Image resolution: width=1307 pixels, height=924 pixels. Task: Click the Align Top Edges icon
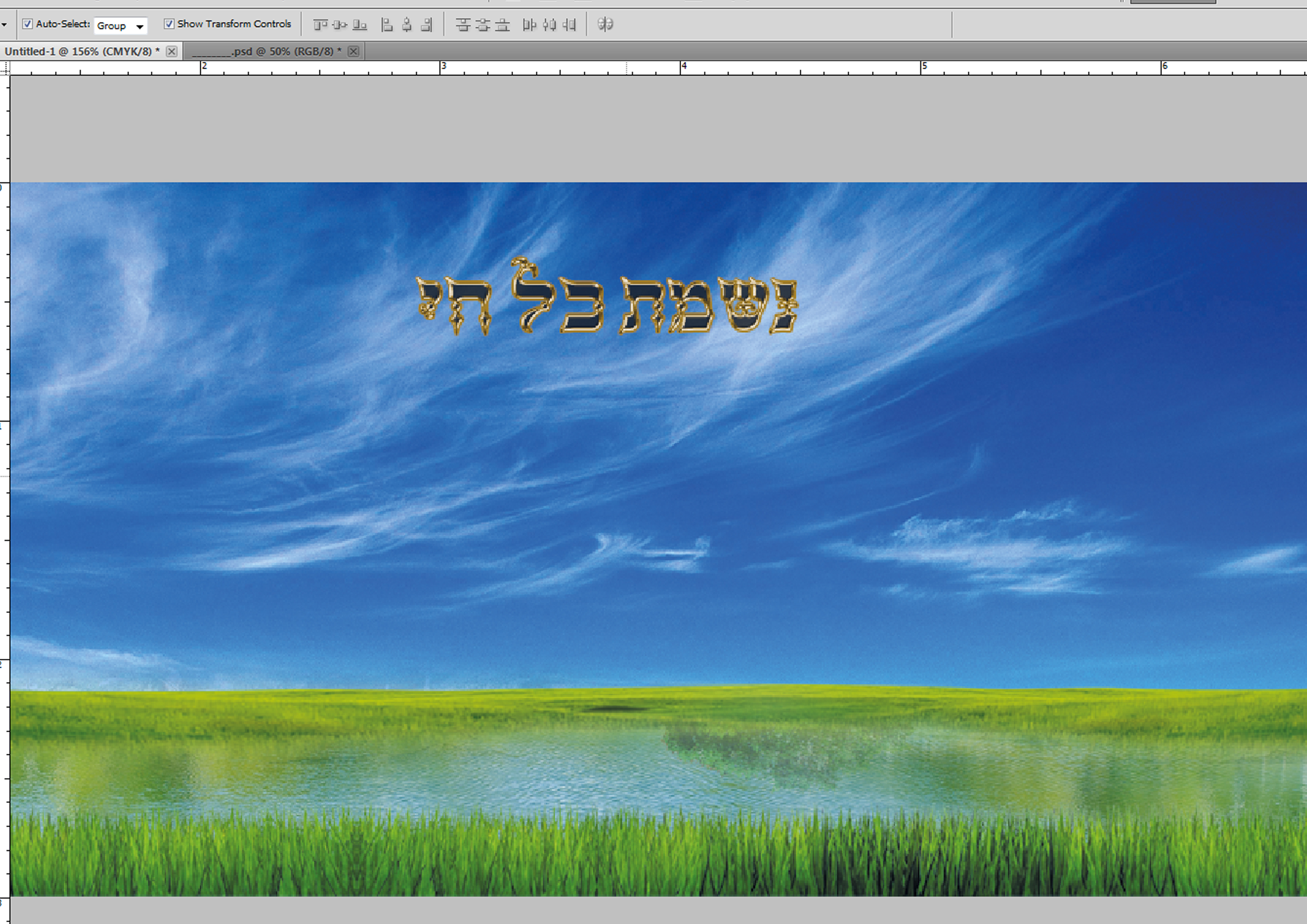[320, 25]
